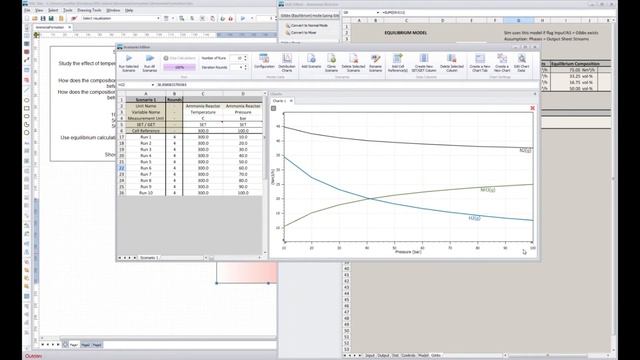Close the Chart 1 tab
Screen dimensions: 640x360
coord(291,101)
